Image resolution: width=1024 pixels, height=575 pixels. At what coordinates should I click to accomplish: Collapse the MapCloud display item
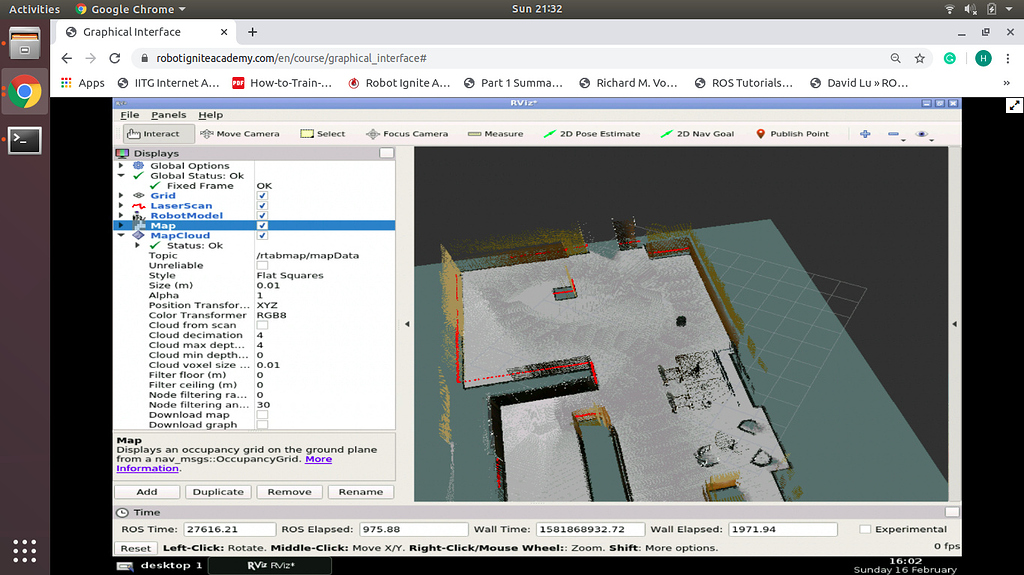(121, 235)
